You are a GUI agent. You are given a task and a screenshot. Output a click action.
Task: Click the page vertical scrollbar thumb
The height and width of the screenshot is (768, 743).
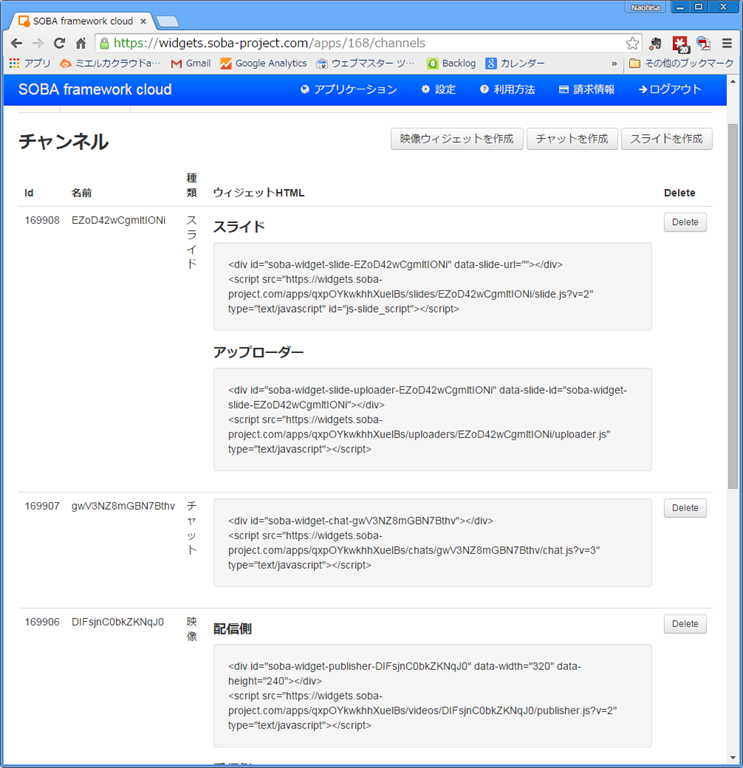pos(733,306)
